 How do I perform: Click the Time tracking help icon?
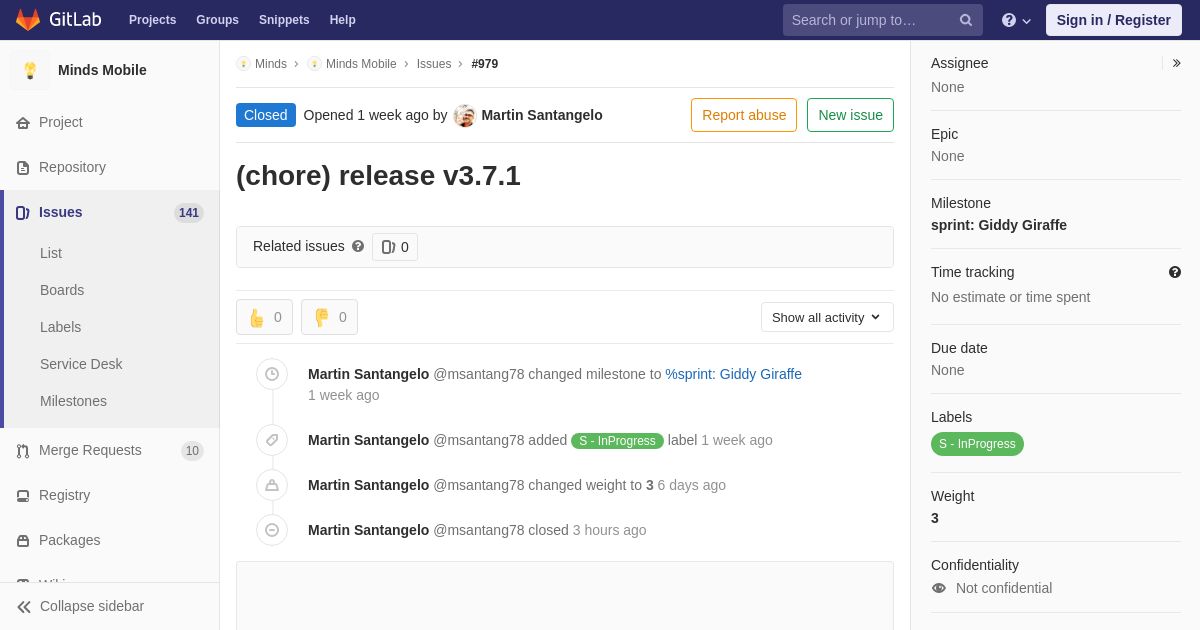coord(1175,272)
